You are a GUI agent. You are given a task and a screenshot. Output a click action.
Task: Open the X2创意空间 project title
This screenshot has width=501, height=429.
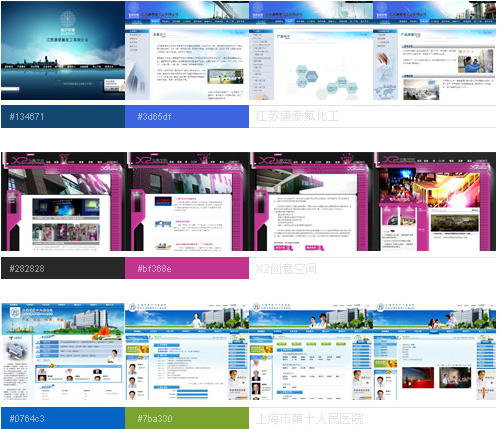[286, 268]
